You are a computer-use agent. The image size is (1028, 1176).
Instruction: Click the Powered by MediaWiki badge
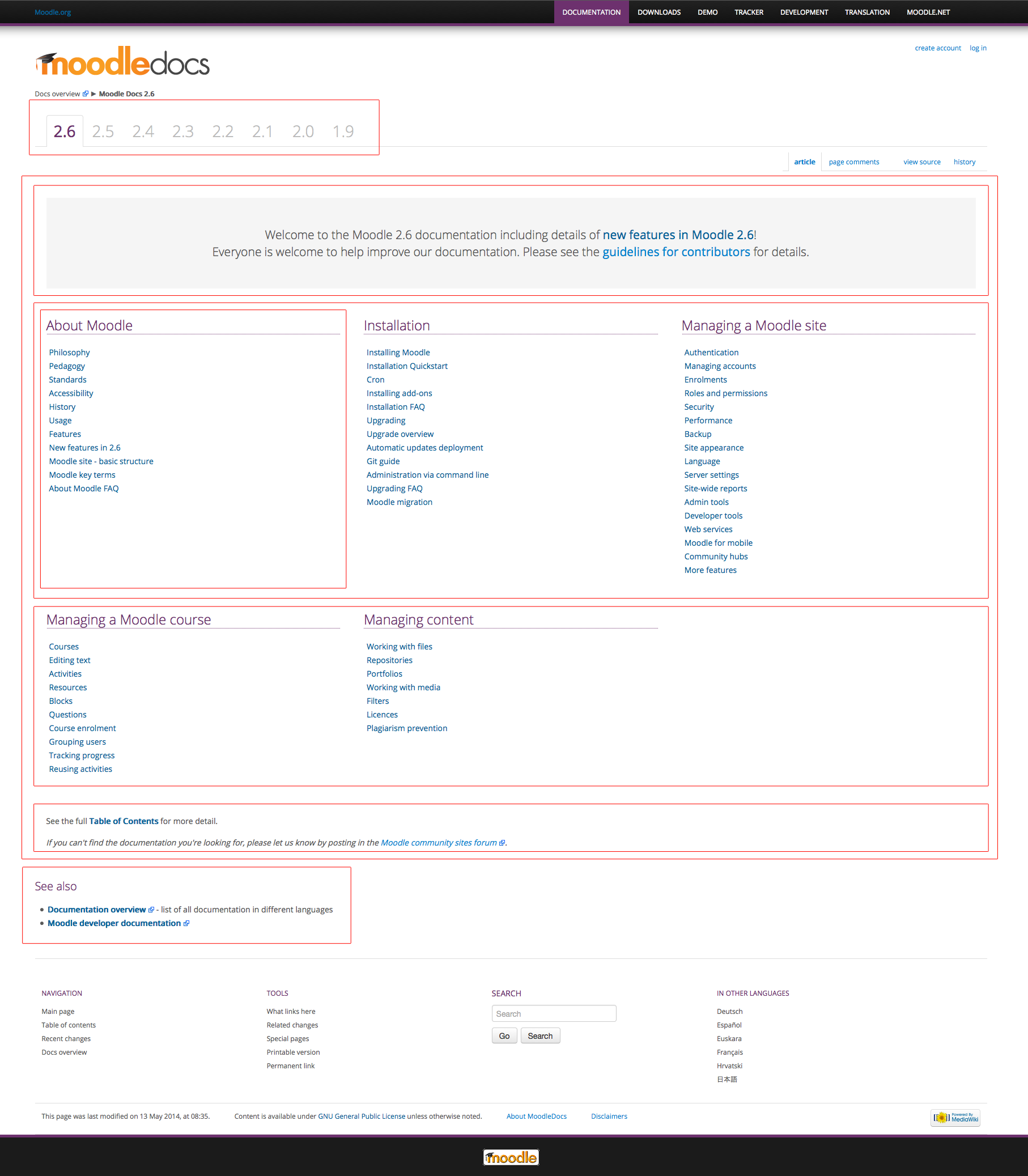click(955, 1117)
